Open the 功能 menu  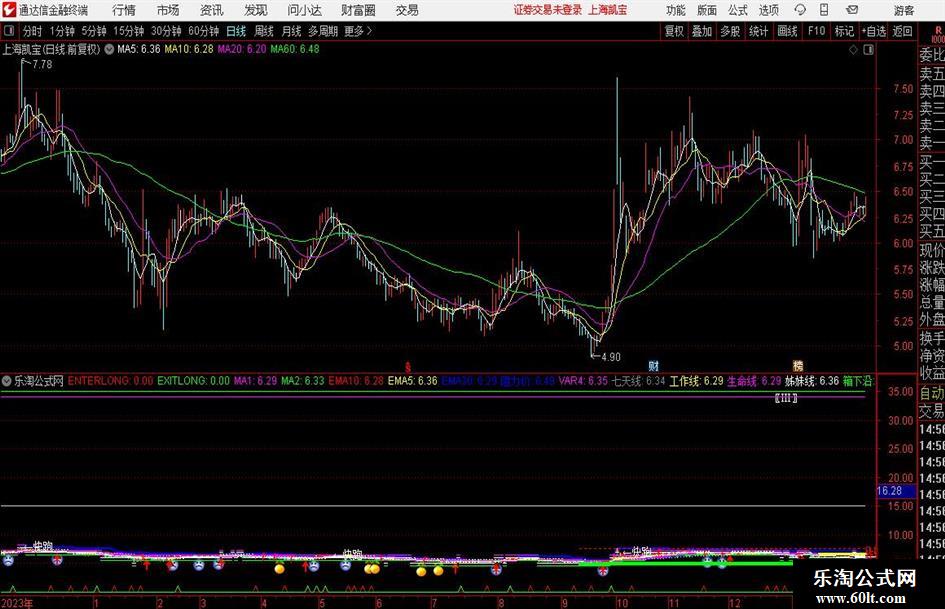pyautogui.click(x=676, y=10)
